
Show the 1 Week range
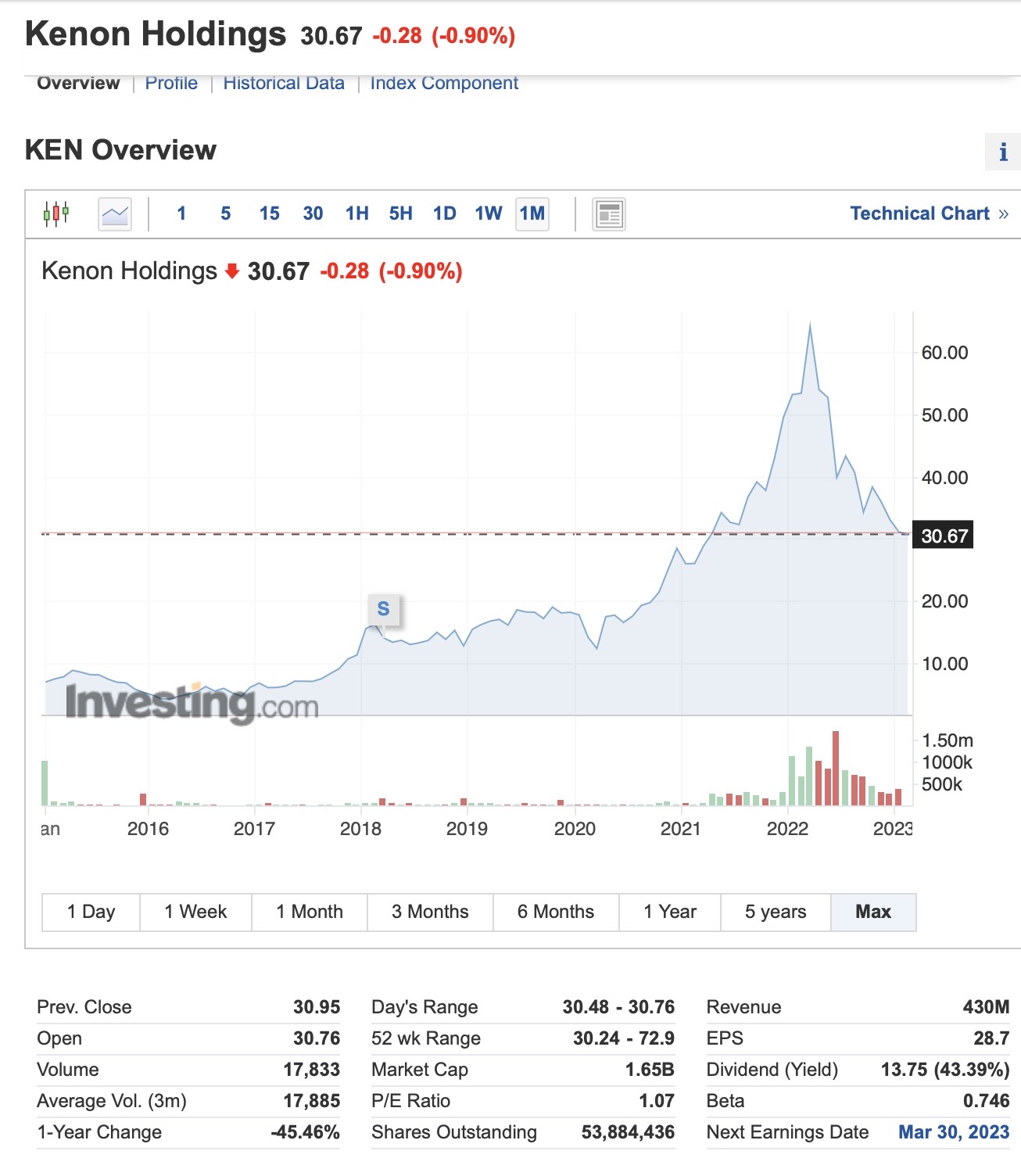pyautogui.click(x=195, y=912)
